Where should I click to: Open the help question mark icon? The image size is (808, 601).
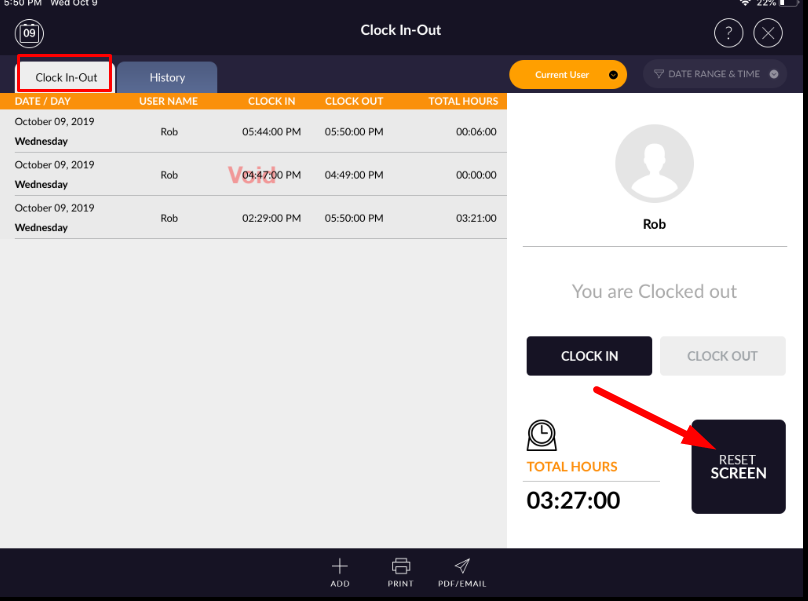click(x=728, y=34)
